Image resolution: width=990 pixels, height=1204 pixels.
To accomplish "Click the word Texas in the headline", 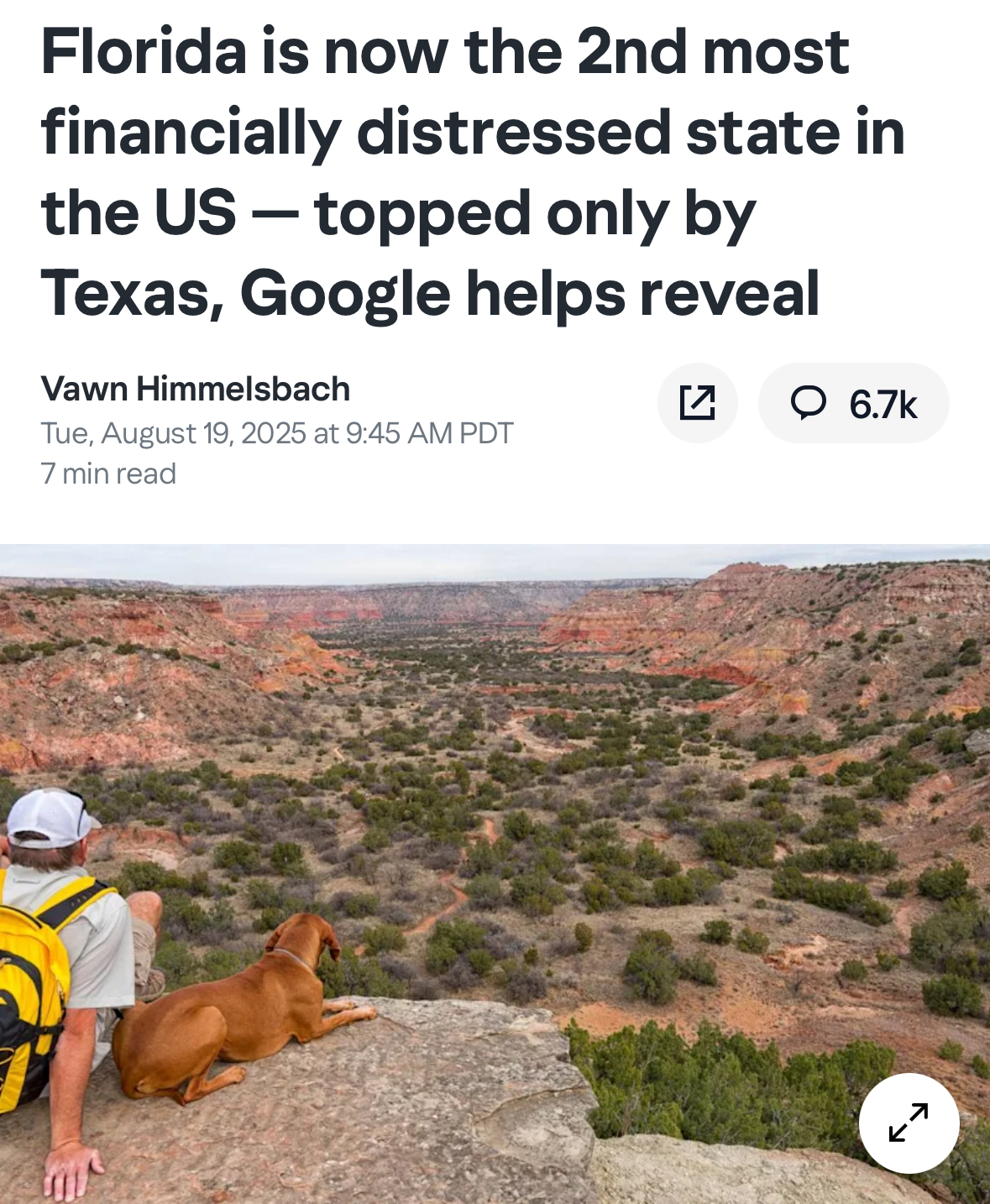I will (x=132, y=294).
